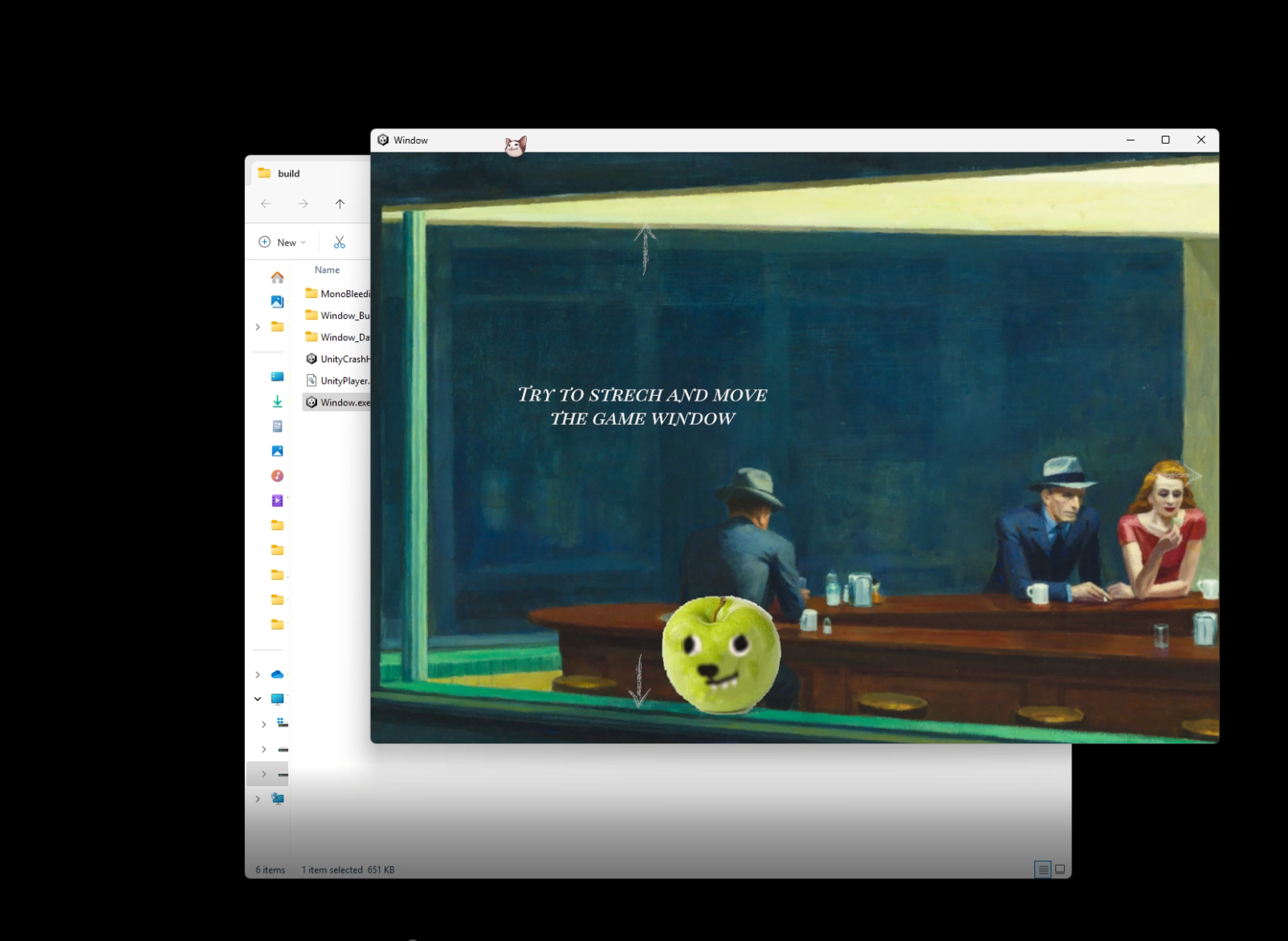Go back in File Explorer

(x=266, y=204)
